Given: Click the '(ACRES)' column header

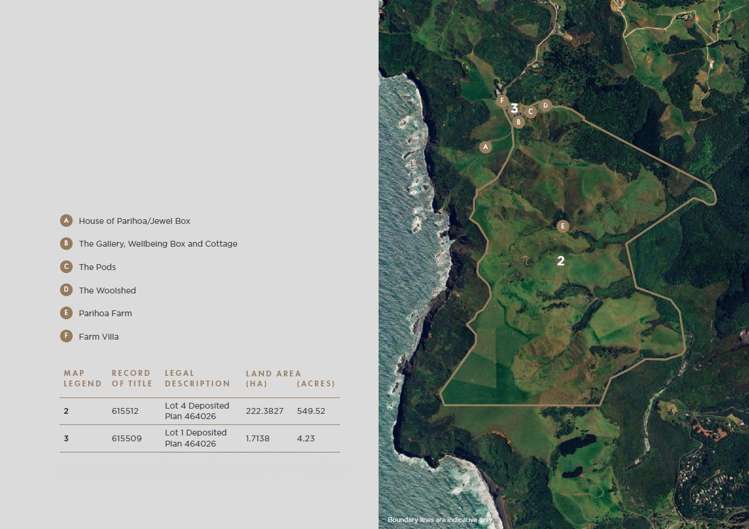Looking at the screenshot, I should (x=316, y=383).
